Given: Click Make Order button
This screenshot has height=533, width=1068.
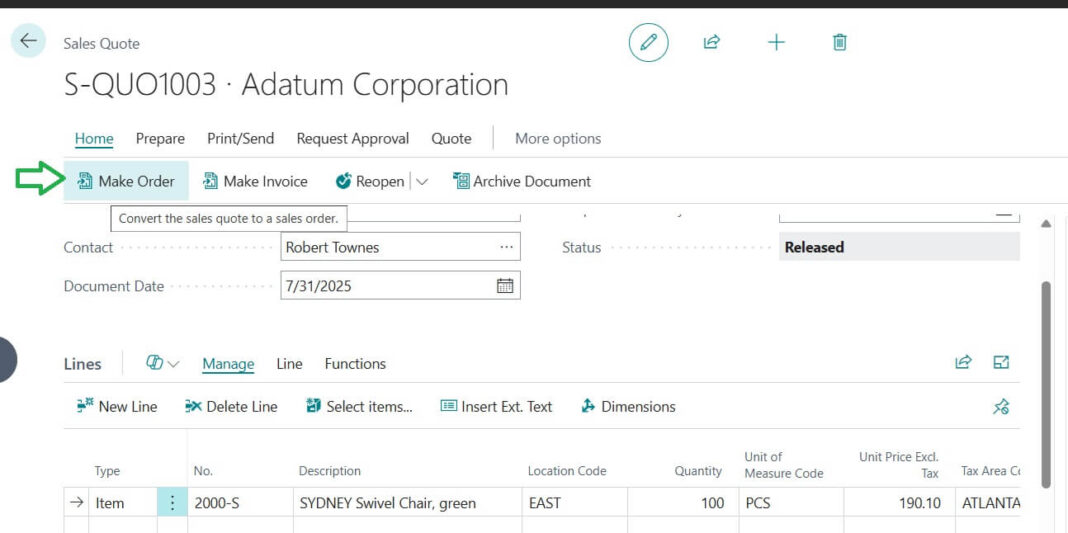Looking at the screenshot, I should click(x=126, y=181).
